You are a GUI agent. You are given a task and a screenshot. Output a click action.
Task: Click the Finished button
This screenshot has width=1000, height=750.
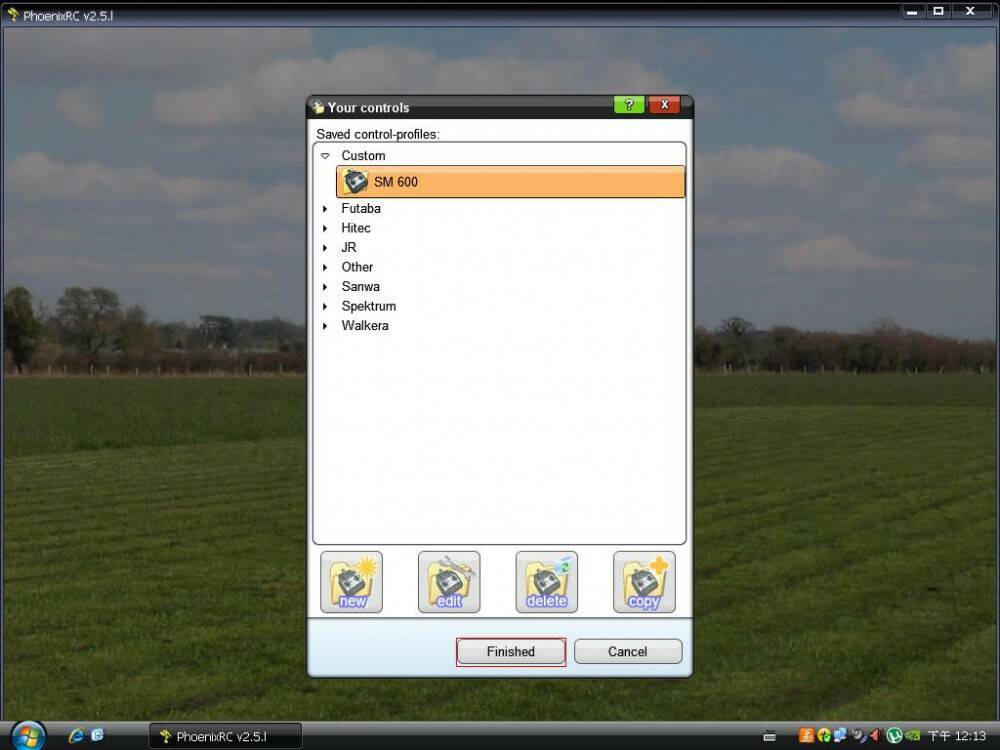click(511, 652)
